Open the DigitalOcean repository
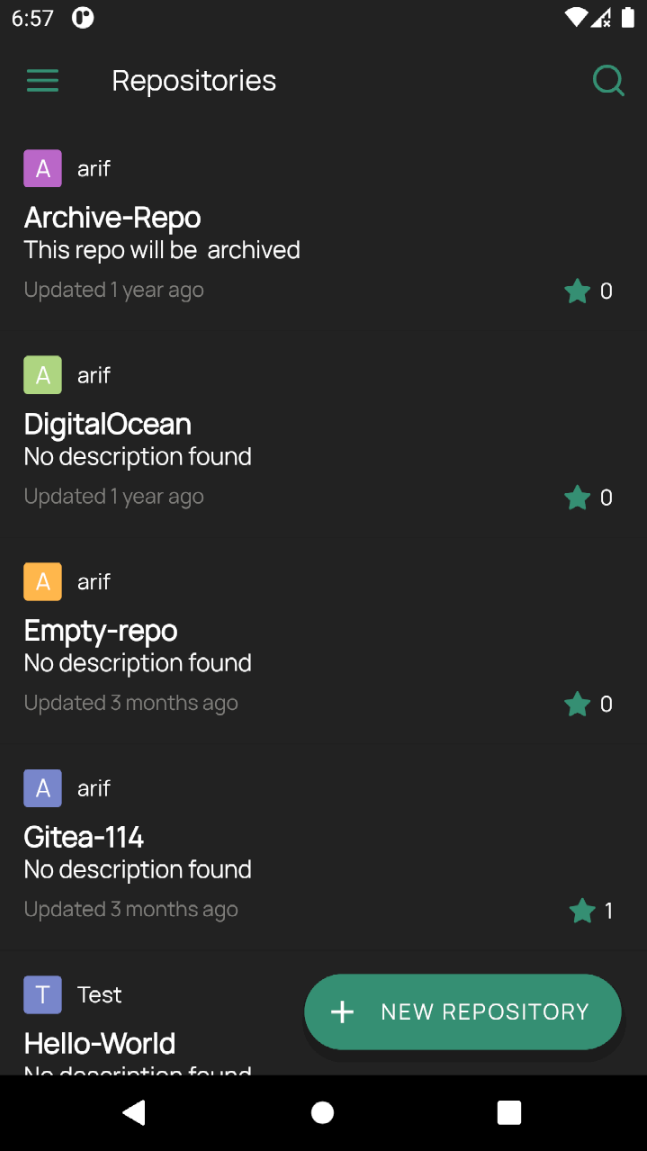 pyautogui.click(x=108, y=424)
